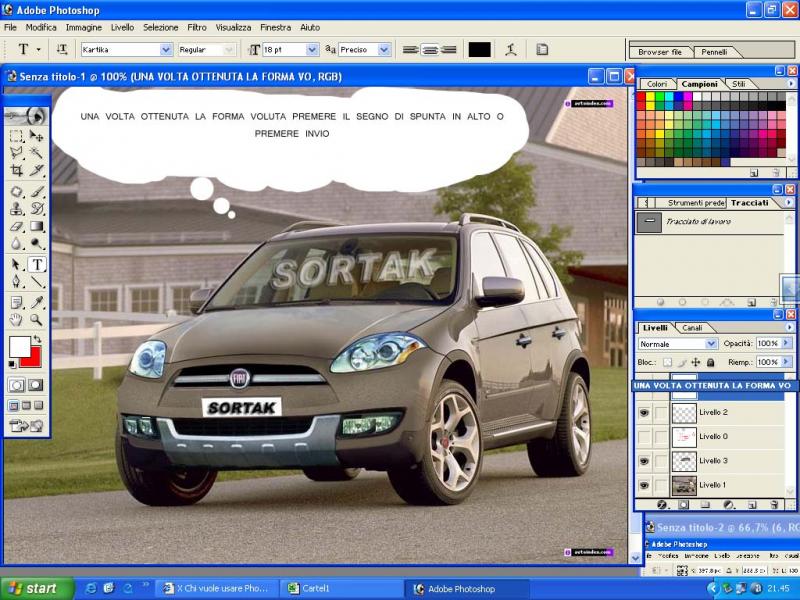Select the Slice tool
The width and height of the screenshot is (800, 600).
(x=36, y=170)
